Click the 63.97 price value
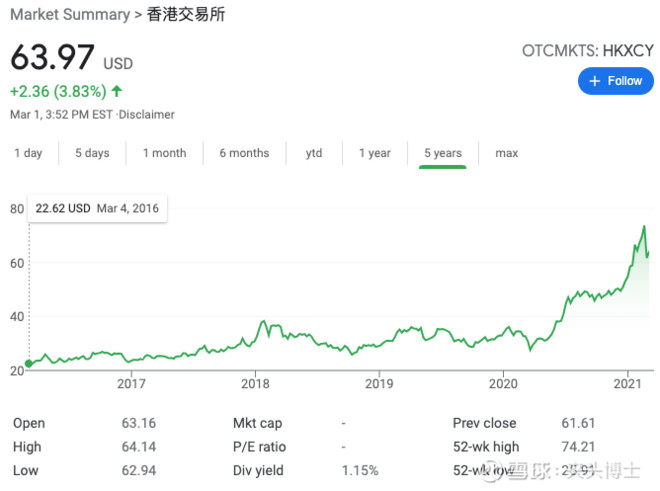The height and width of the screenshot is (491, 660). 52,57
